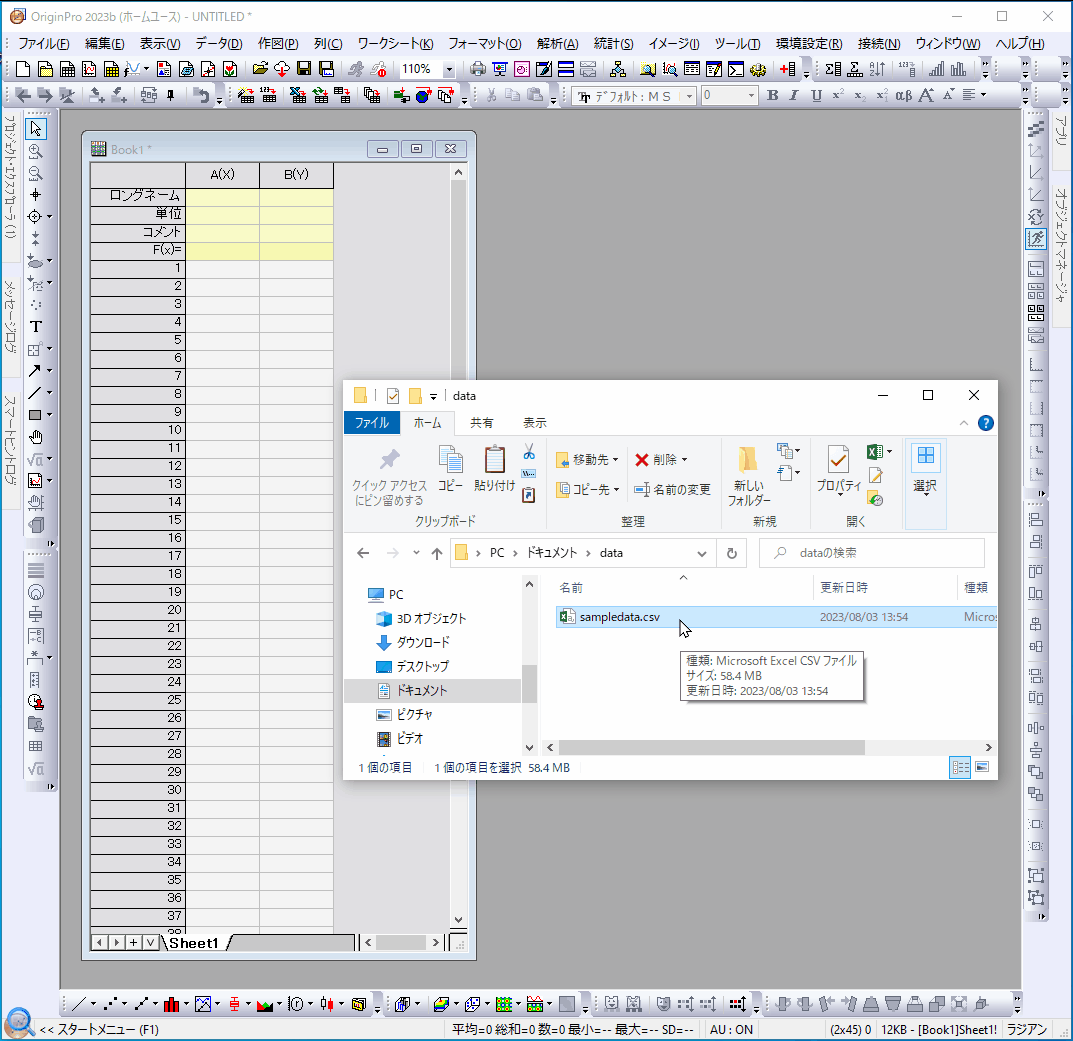Select the A(X) column header in Book1
Screen dimensions: 1073x1041
click(x=222, y=175)
